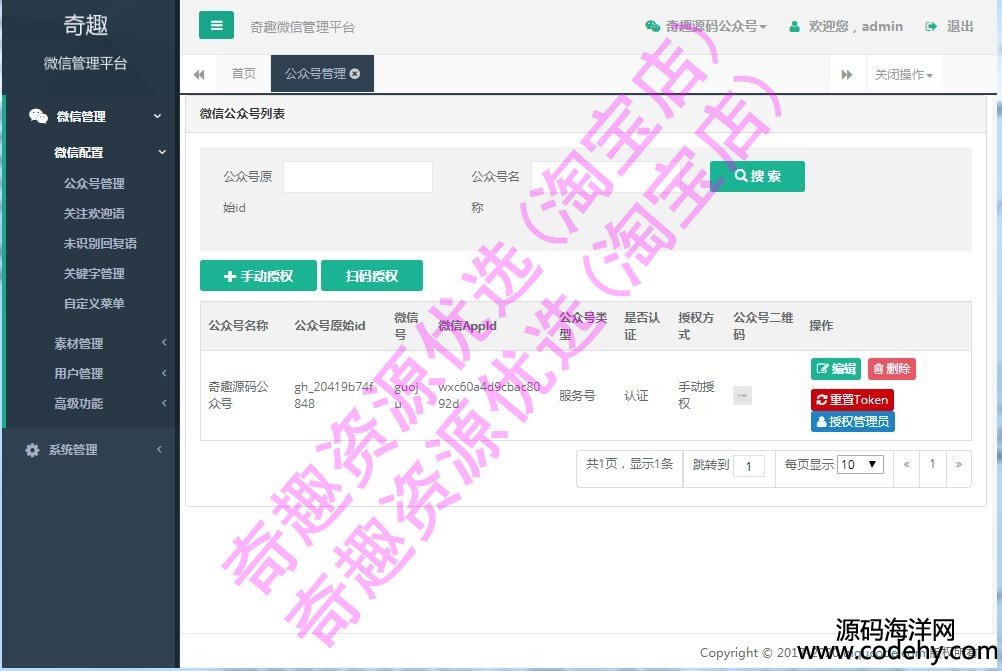
Task: Switch to the 首页 tab
Action: 243,73
